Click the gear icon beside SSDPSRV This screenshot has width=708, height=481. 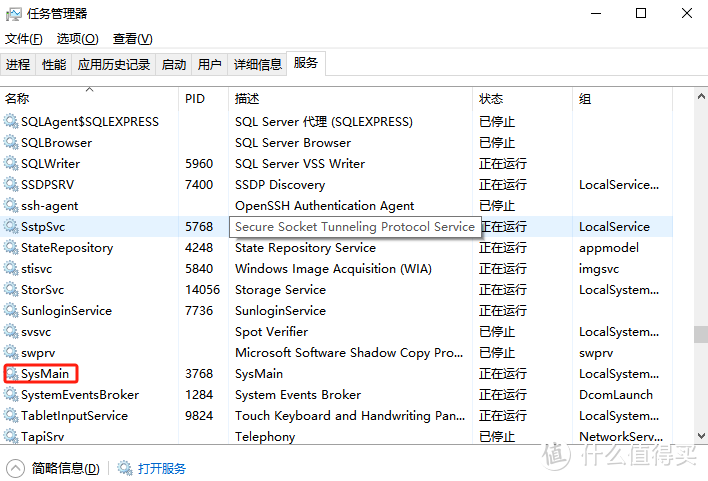[11, 184]
